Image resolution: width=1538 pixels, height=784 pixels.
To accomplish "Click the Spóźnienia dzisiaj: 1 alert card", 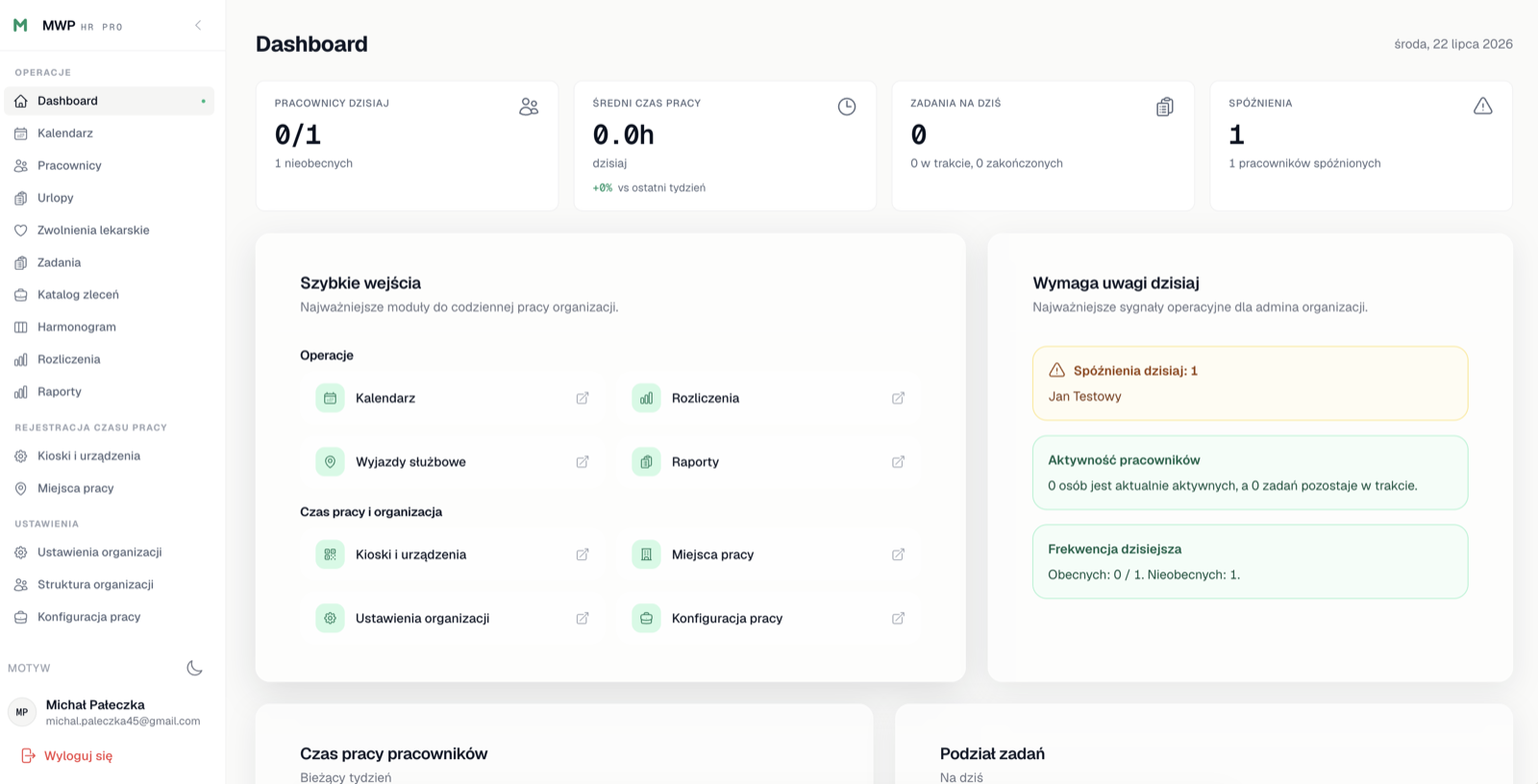I will point(1250,383).
